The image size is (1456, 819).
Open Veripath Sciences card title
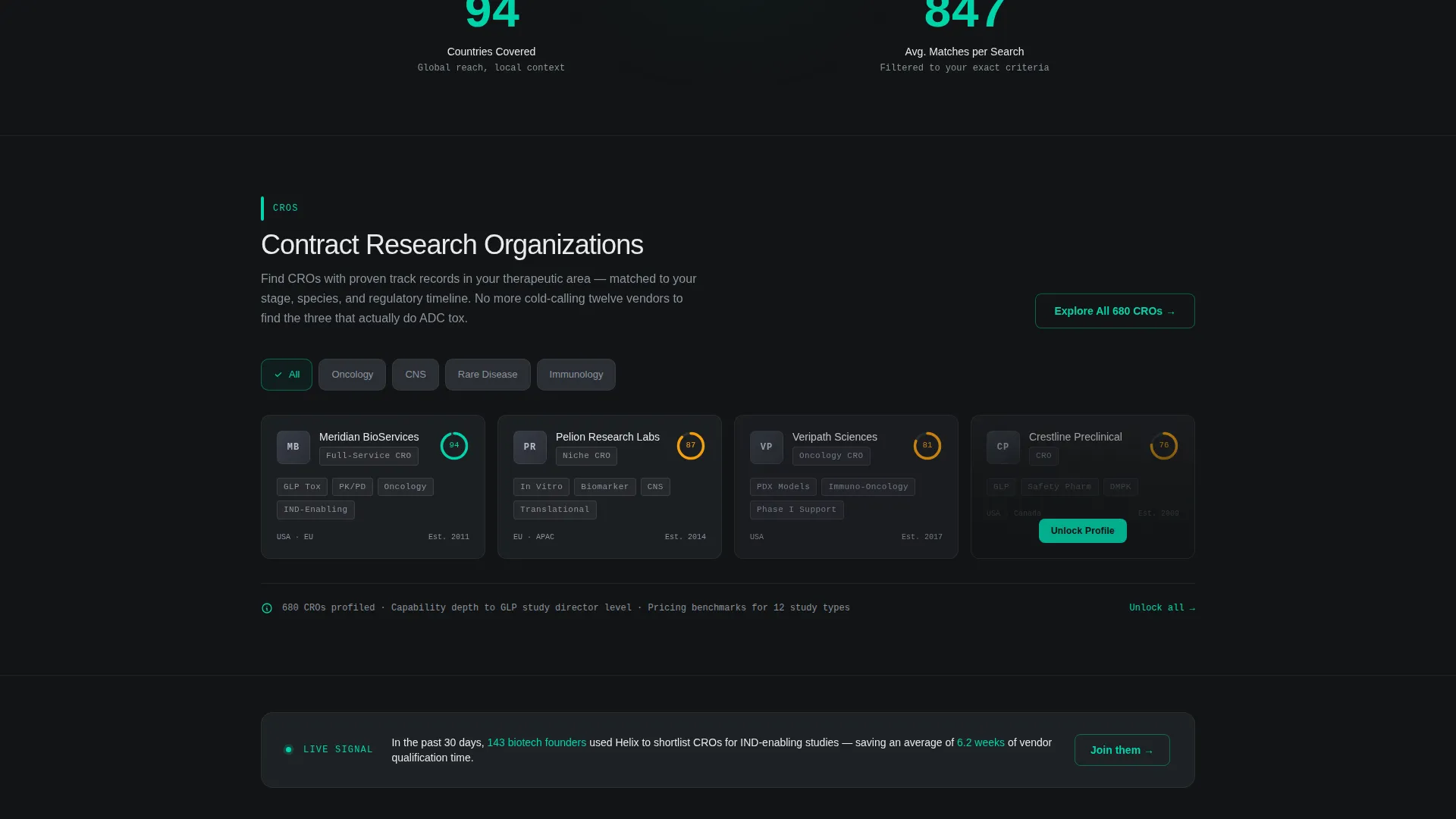pyautogui.click(x=835, y=437)
